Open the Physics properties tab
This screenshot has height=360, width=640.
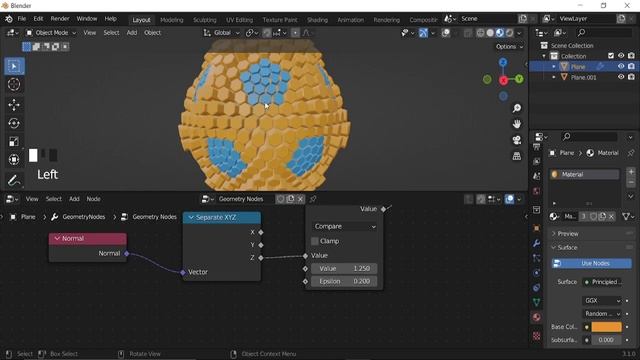(x=537, y=273)
